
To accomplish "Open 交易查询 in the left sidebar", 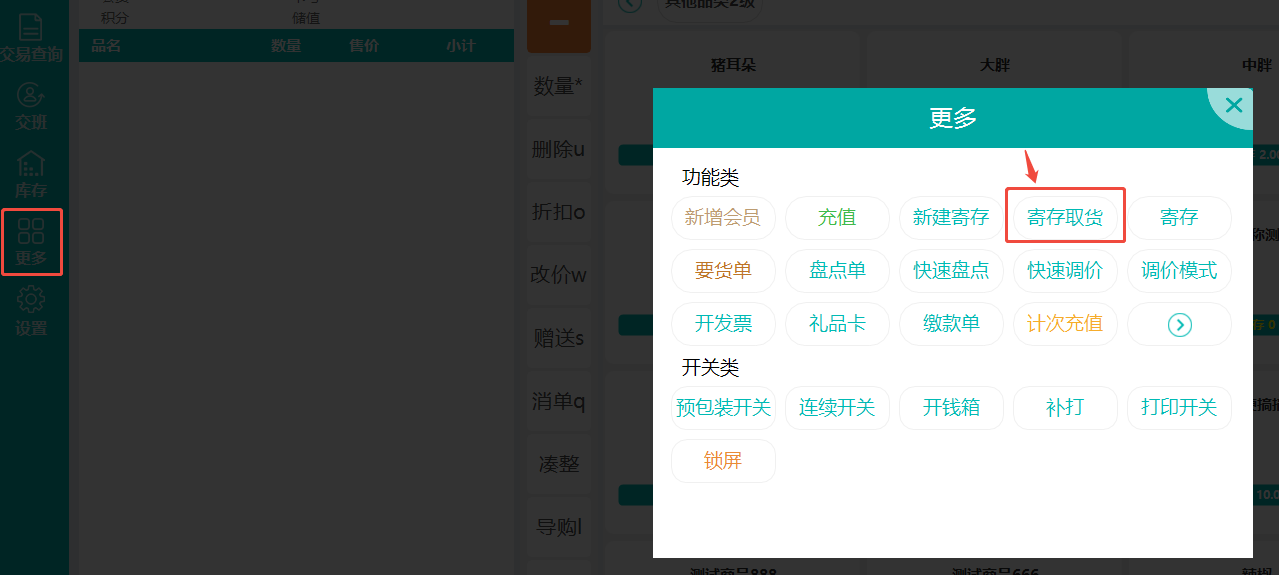I will (x=31, y=38).
